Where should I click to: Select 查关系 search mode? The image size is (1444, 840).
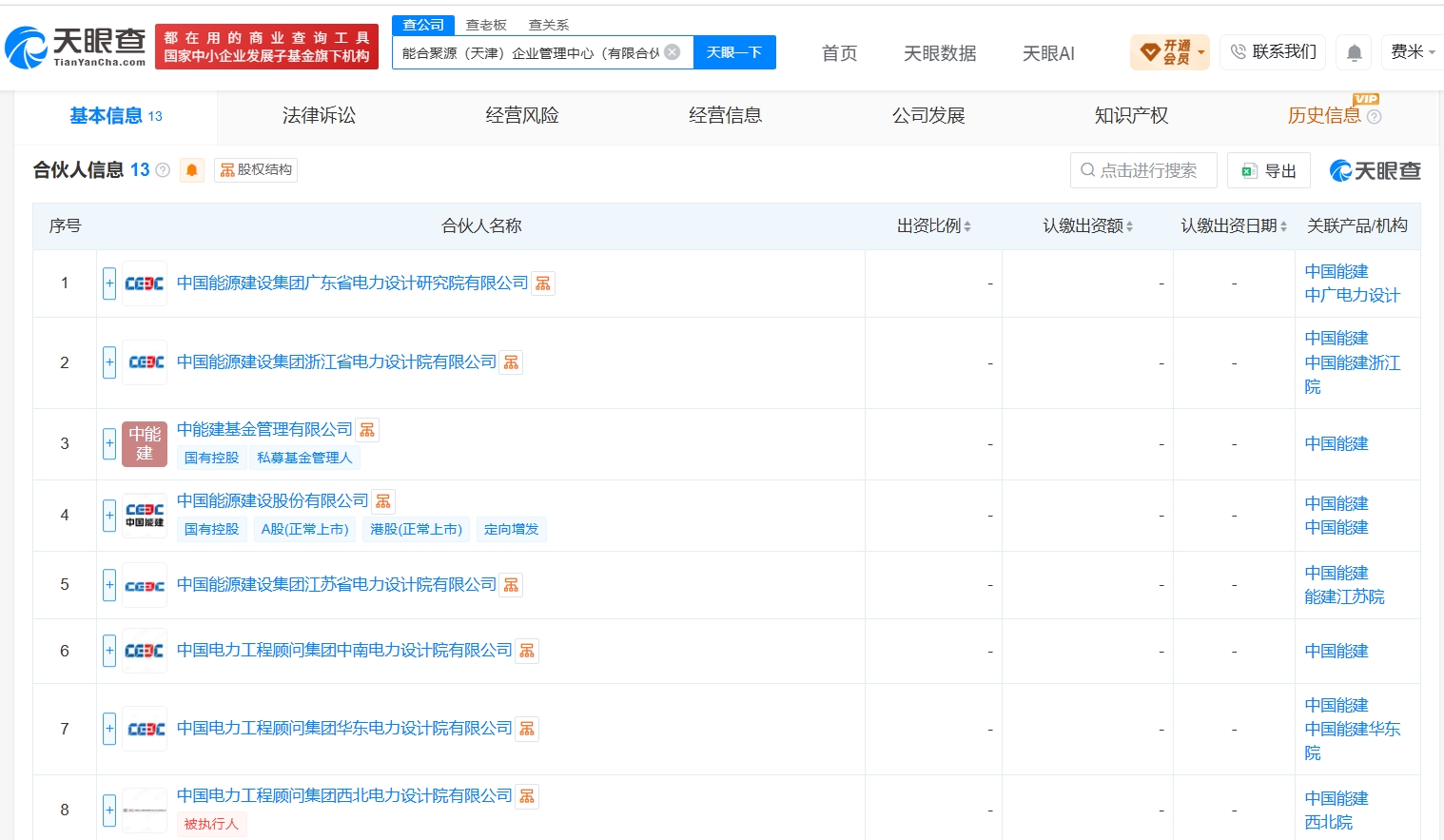tap(549, 25)
